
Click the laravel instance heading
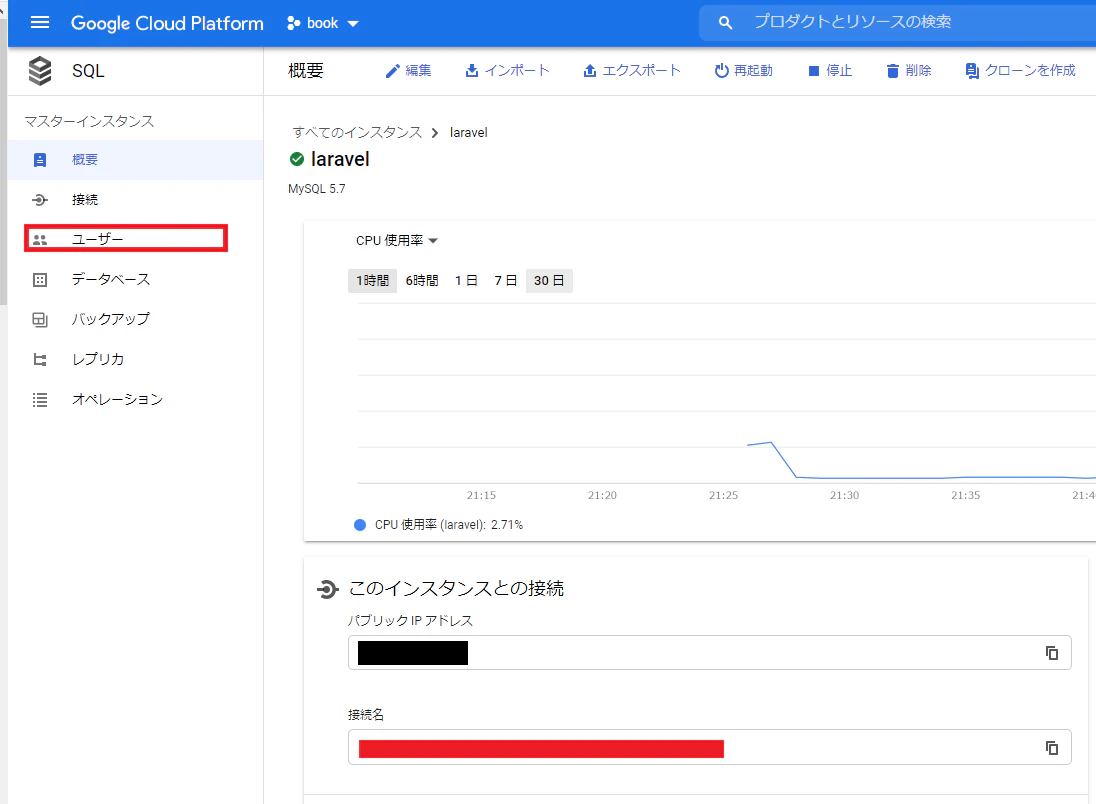pyautogui.click(x=340, y=159)
